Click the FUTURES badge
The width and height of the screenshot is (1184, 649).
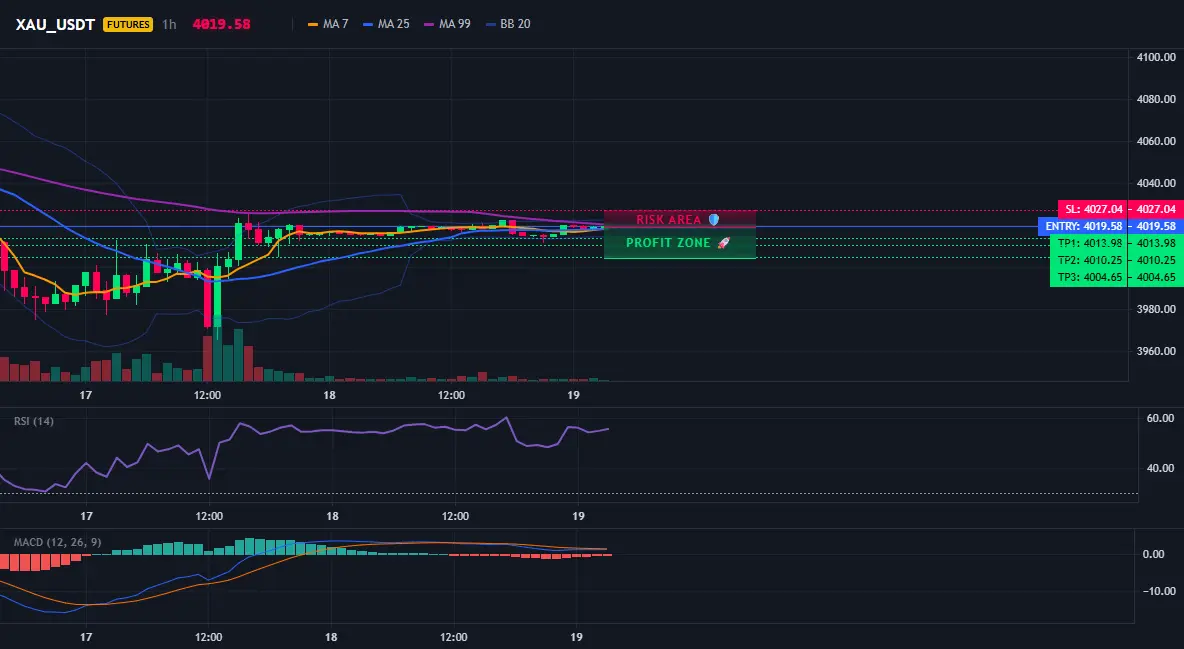pyautogui.click(x=128, y=24)
